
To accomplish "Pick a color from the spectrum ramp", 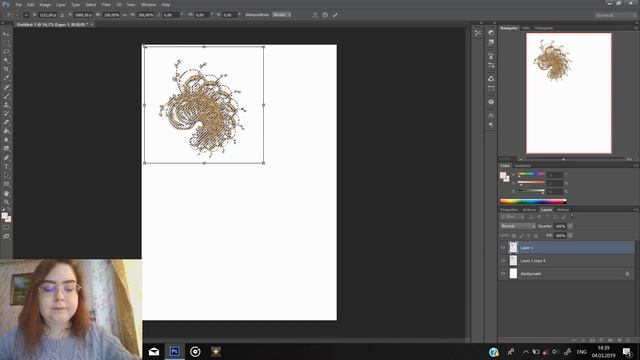I will [x=533, y=201].
